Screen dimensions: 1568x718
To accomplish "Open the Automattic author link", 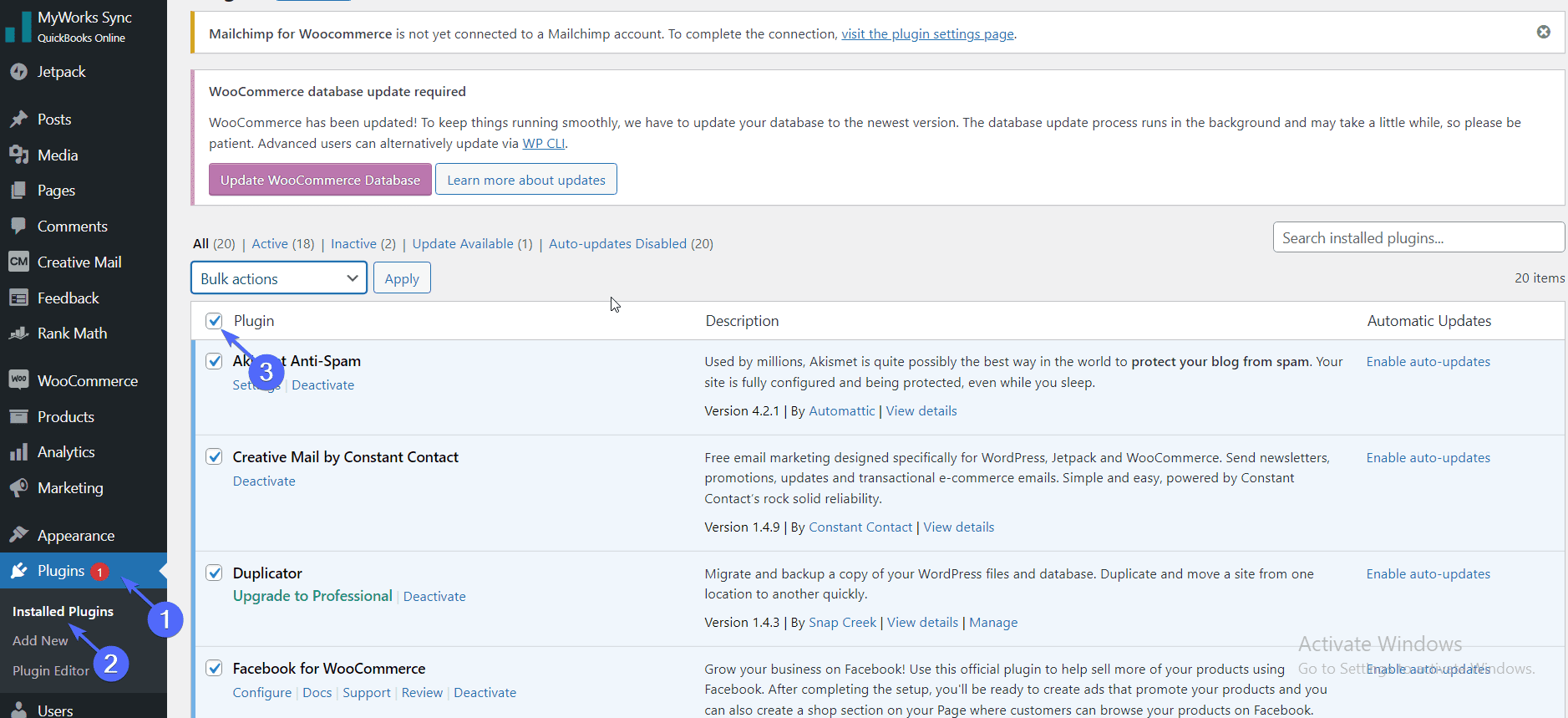I will [842, 410].
